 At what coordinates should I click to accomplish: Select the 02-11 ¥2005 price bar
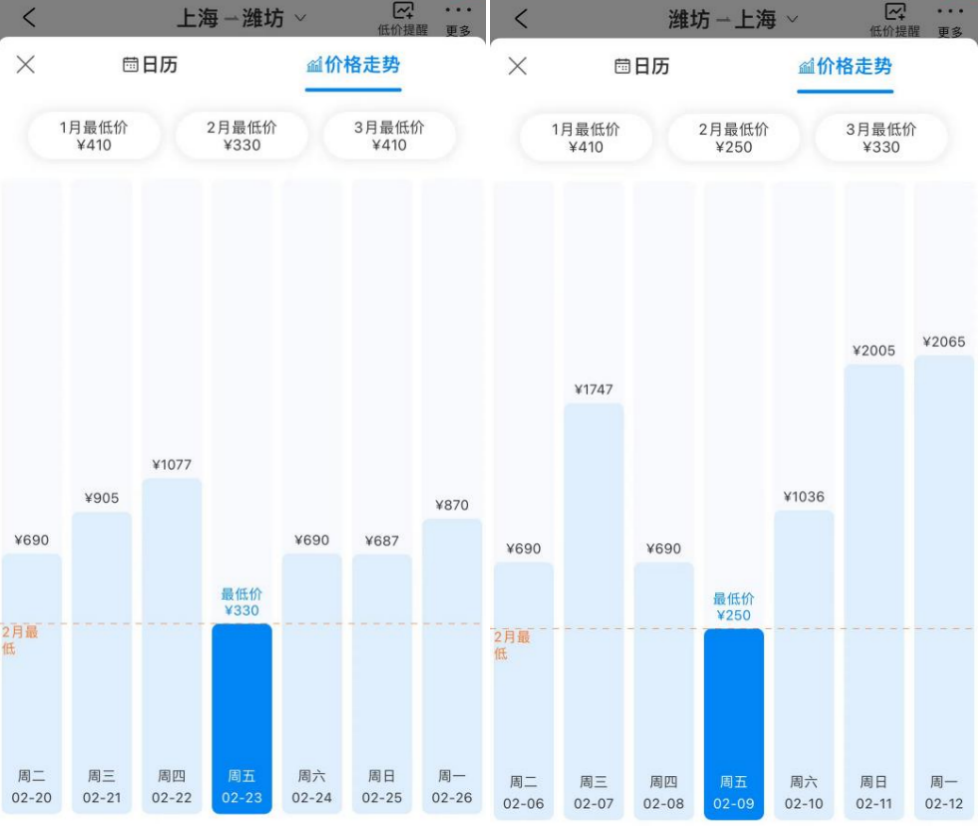(x=874, y=592)
